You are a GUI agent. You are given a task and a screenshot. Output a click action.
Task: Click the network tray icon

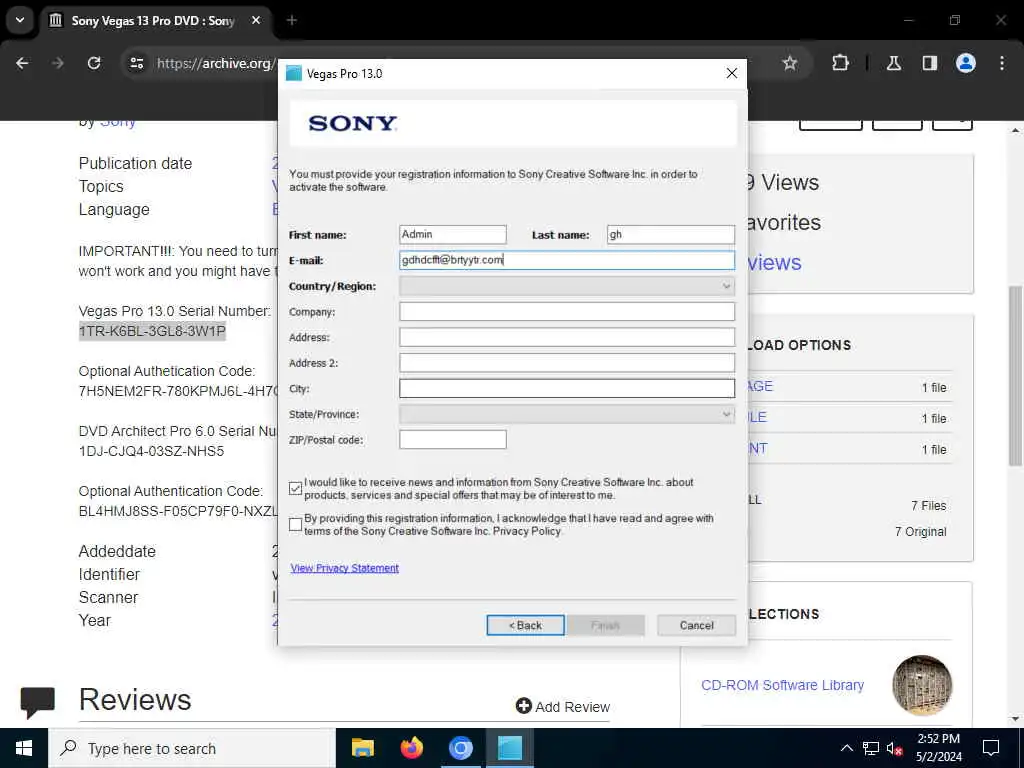[871, 748]
